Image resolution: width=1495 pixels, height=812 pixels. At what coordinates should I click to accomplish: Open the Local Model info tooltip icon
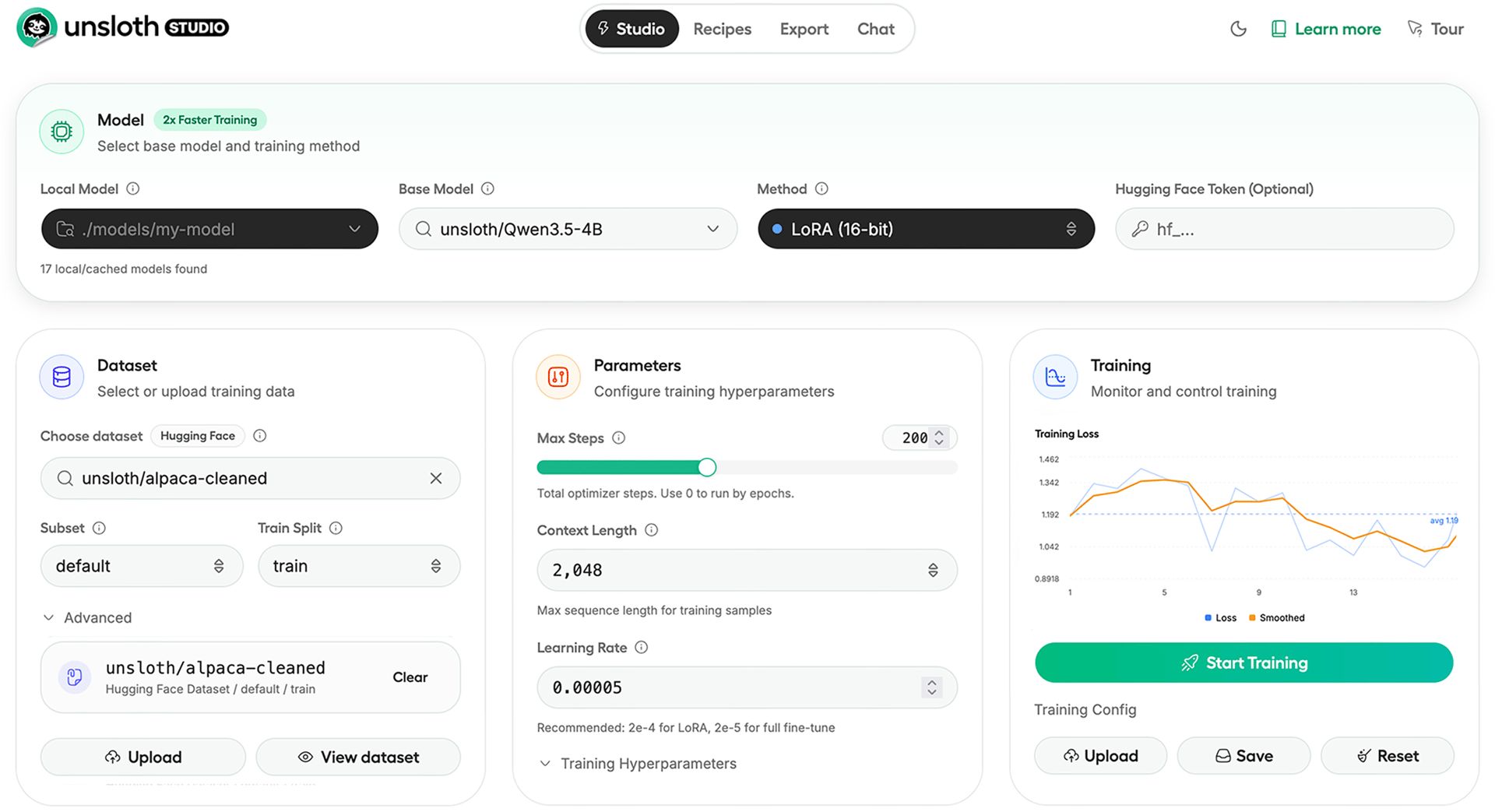(x=133, y=188)
